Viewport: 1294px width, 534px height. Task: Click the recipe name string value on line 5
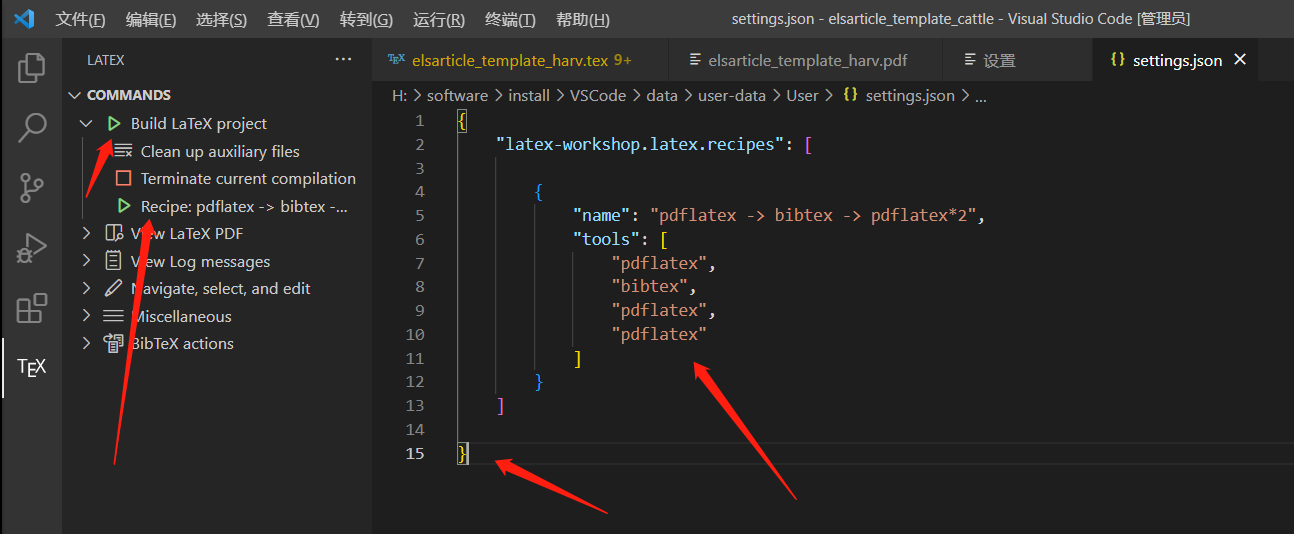(x=813, y=215)
